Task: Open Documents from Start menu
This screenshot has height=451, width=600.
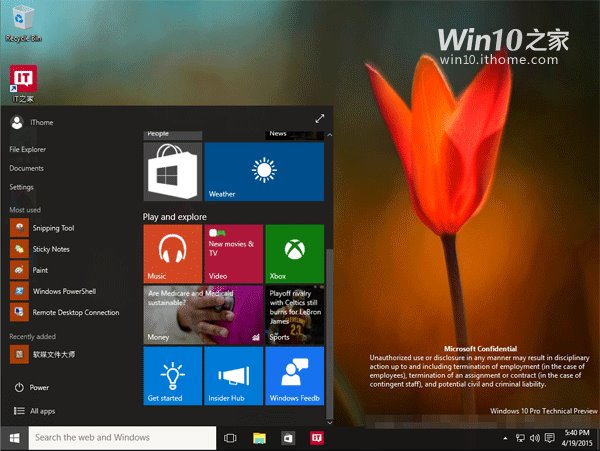Action: point(26,168)
